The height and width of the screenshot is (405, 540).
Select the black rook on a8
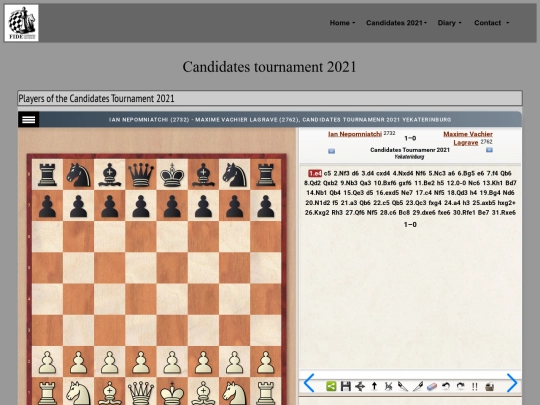47,175
